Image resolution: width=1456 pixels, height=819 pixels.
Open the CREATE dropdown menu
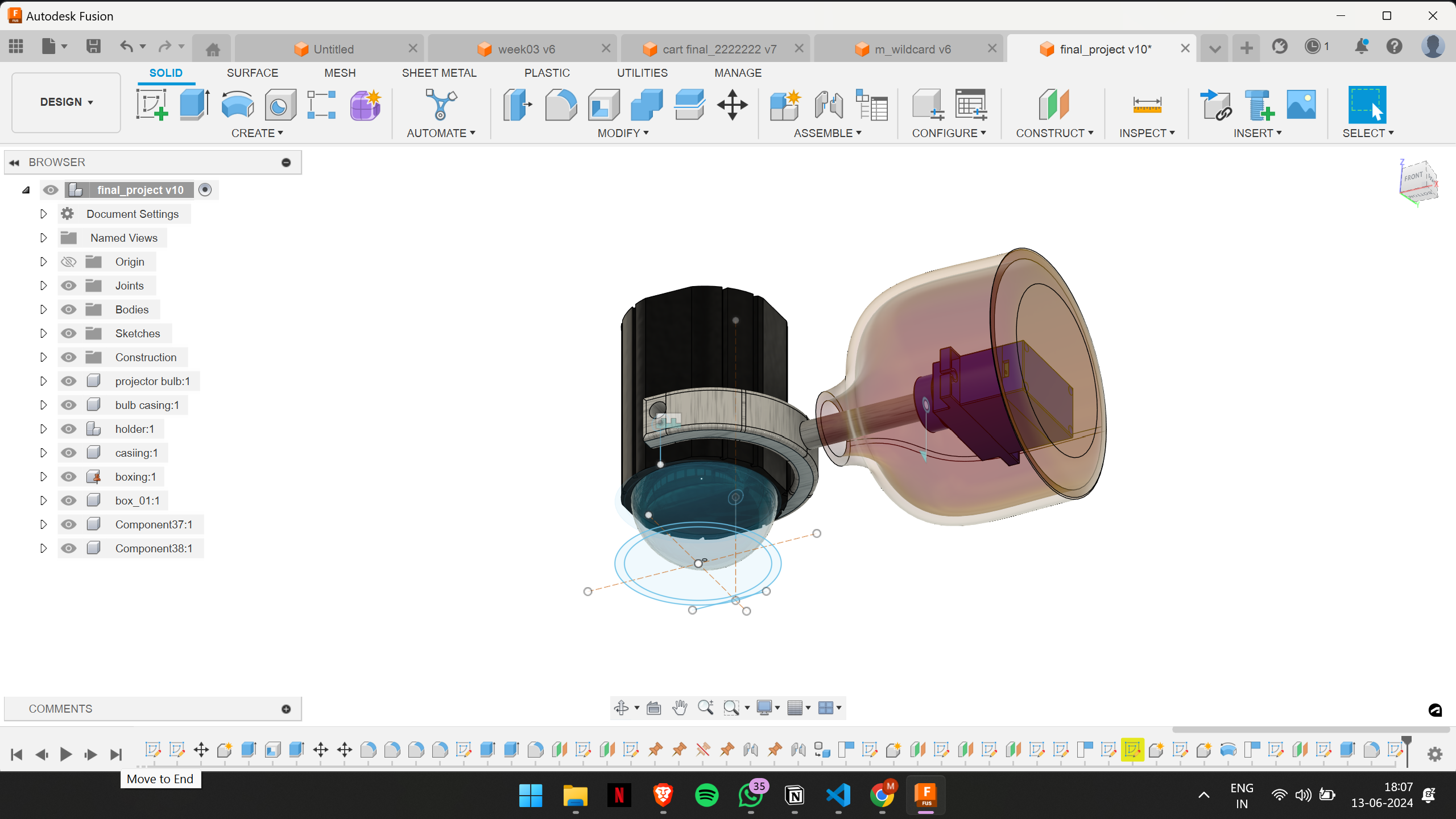[257, 133]
